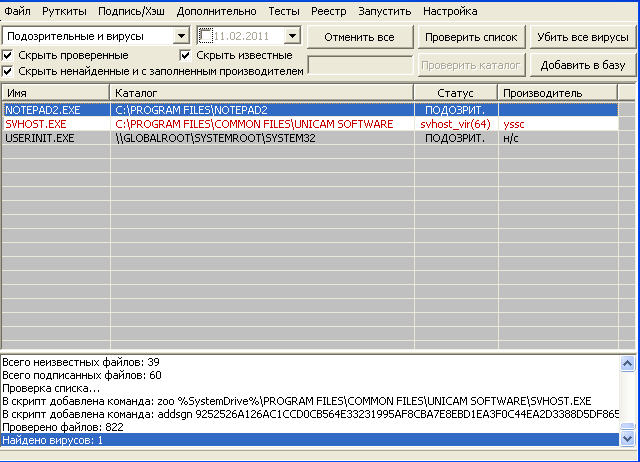Open the Файл menu
The image size is (640, 462).
coord(18,11)
